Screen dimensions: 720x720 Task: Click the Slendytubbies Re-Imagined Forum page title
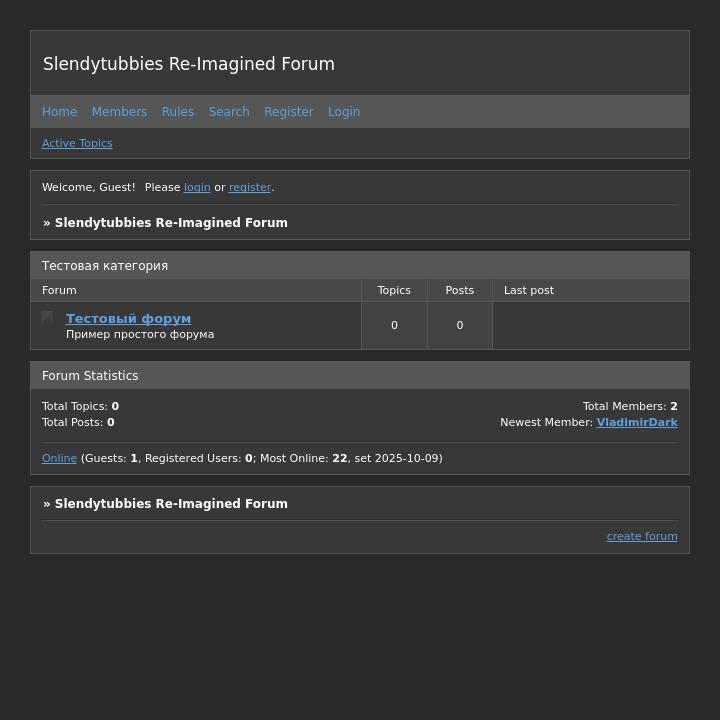[189, 64]
